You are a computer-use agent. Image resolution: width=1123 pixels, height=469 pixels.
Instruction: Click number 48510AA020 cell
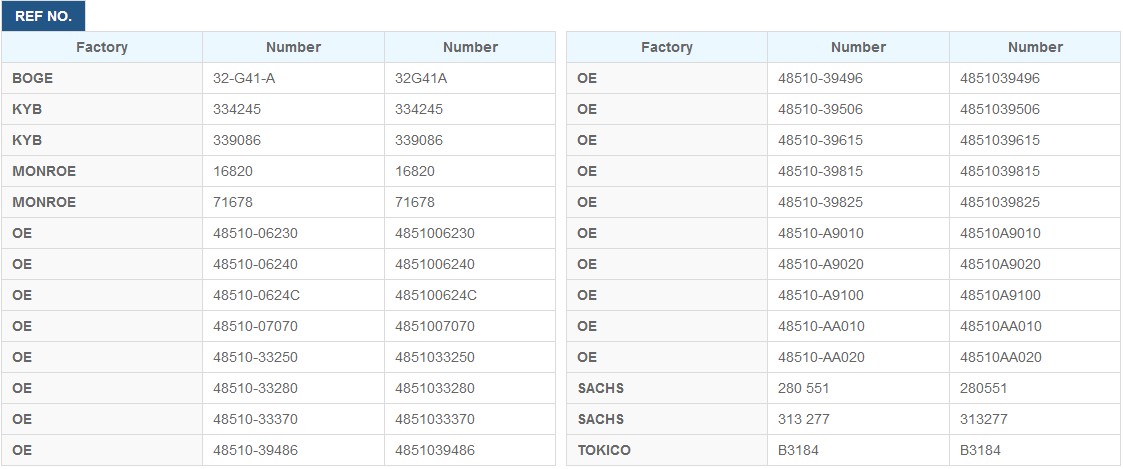(x=1036, y=357)
